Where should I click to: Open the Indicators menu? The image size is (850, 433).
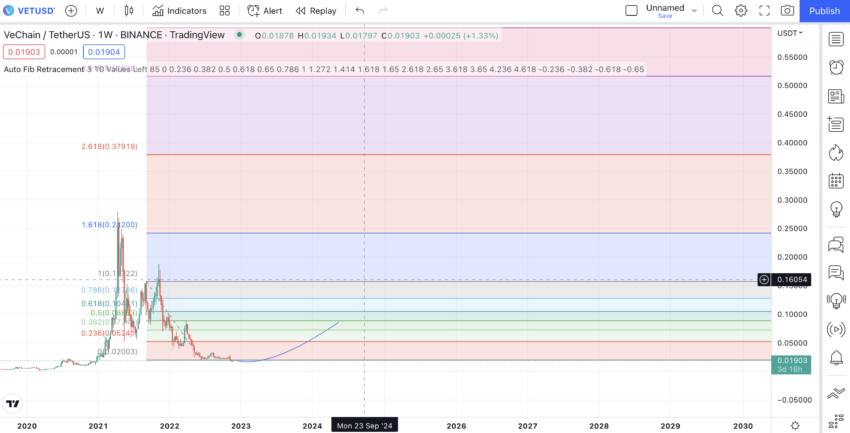point(180,11)
